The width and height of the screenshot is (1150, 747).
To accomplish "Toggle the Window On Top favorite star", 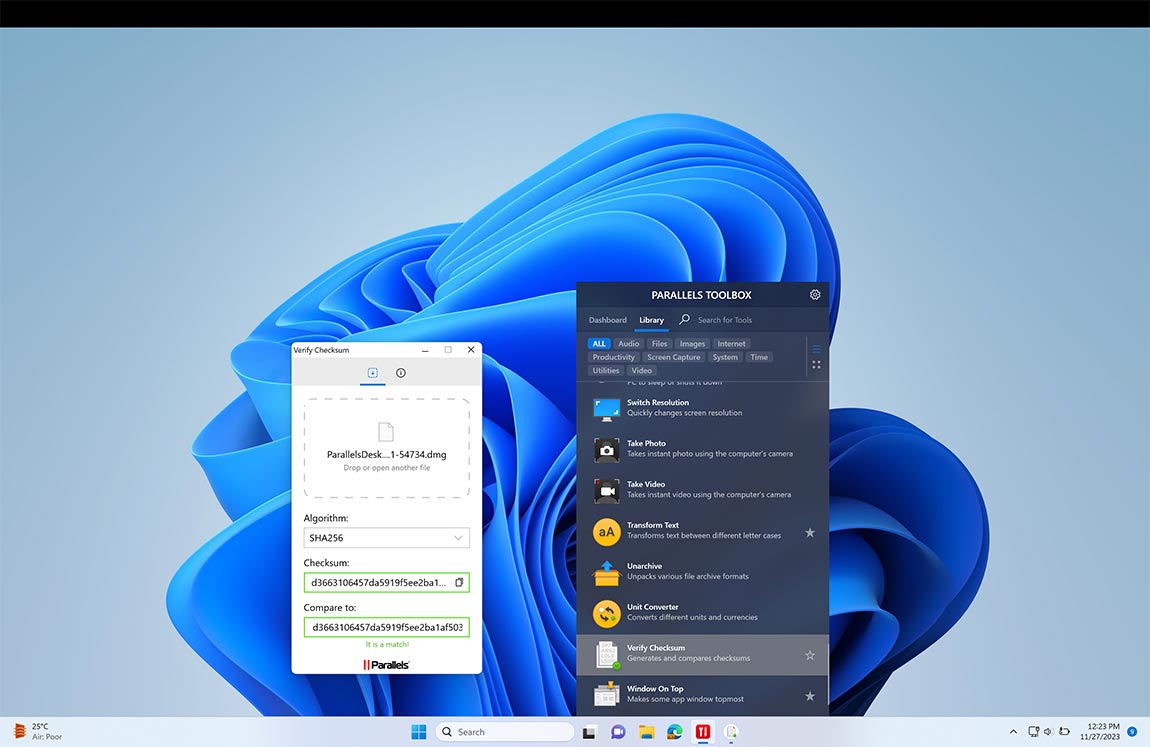I will 809,696.
